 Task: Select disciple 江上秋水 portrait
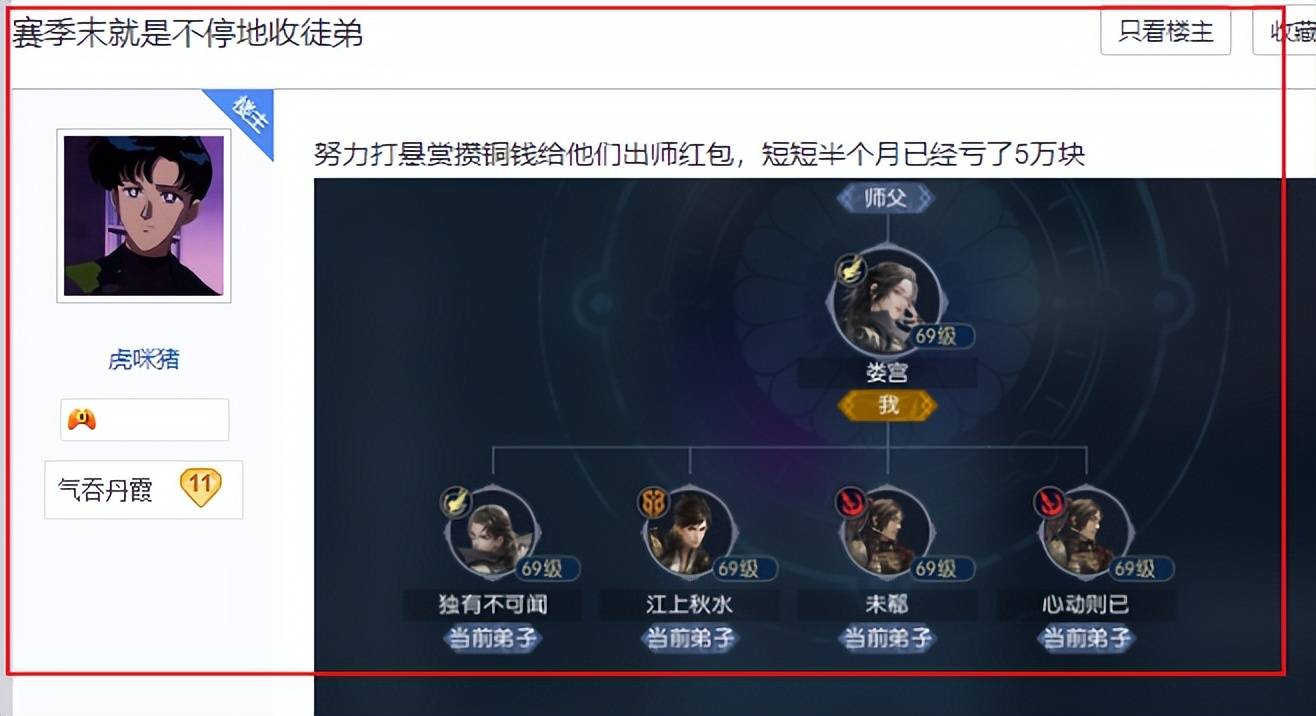click(690, 532)
